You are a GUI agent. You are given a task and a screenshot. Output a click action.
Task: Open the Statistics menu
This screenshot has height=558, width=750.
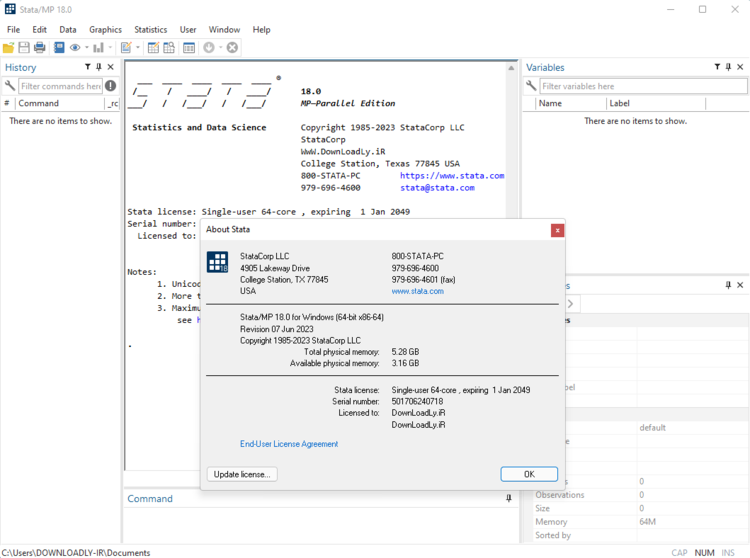151,30
